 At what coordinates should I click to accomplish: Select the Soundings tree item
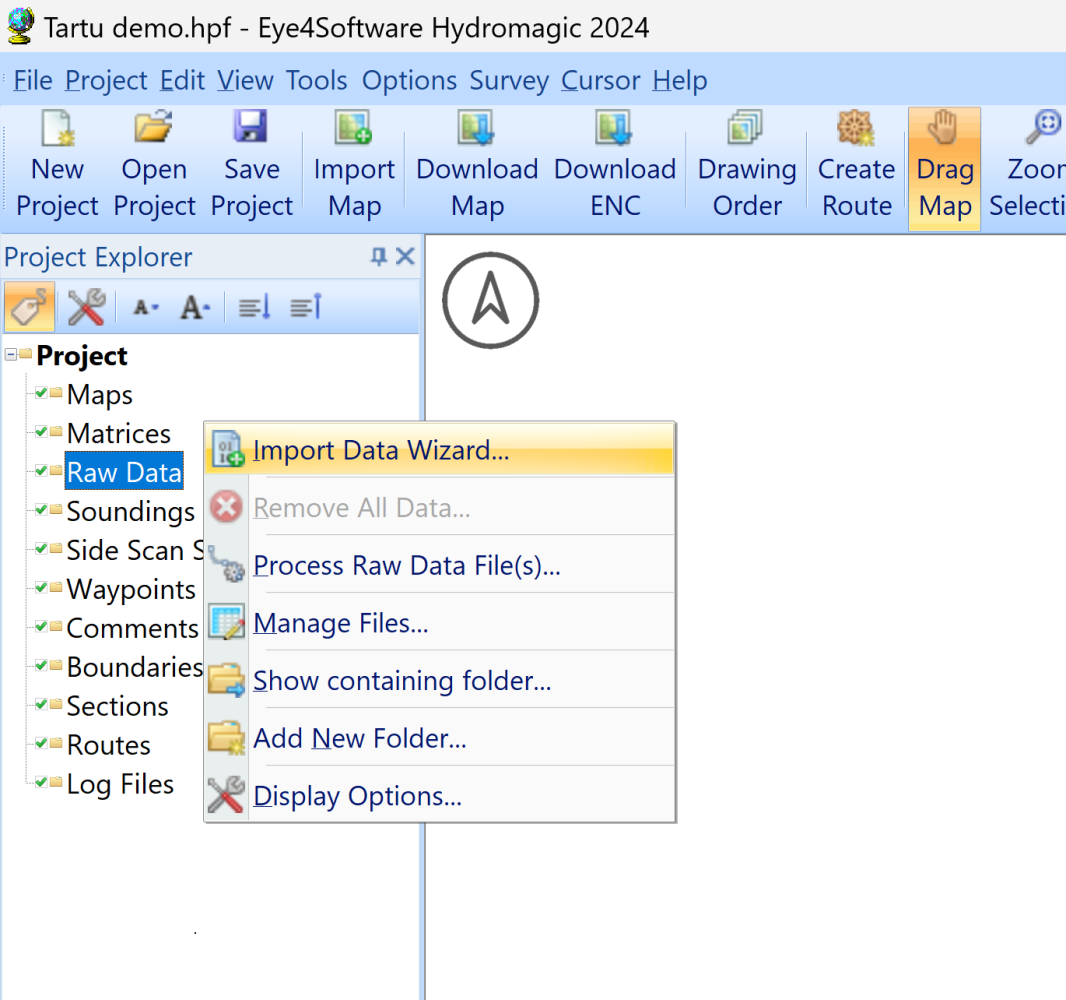coord(131,511)
